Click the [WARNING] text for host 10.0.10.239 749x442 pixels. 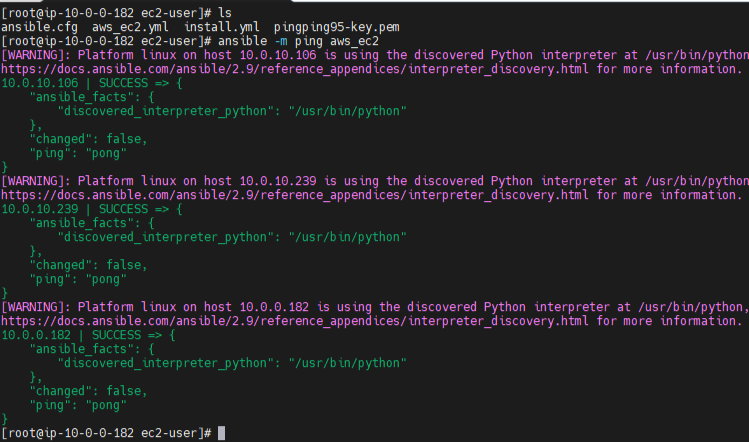(36, 181)
